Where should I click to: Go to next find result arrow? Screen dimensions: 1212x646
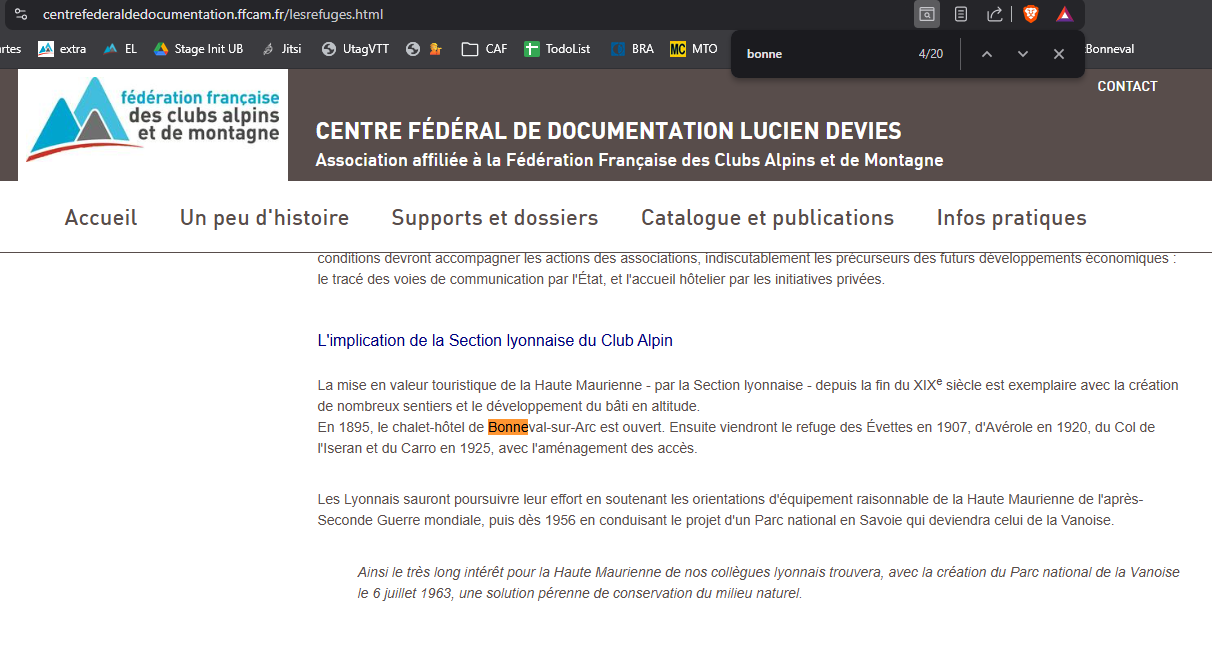1023,54
